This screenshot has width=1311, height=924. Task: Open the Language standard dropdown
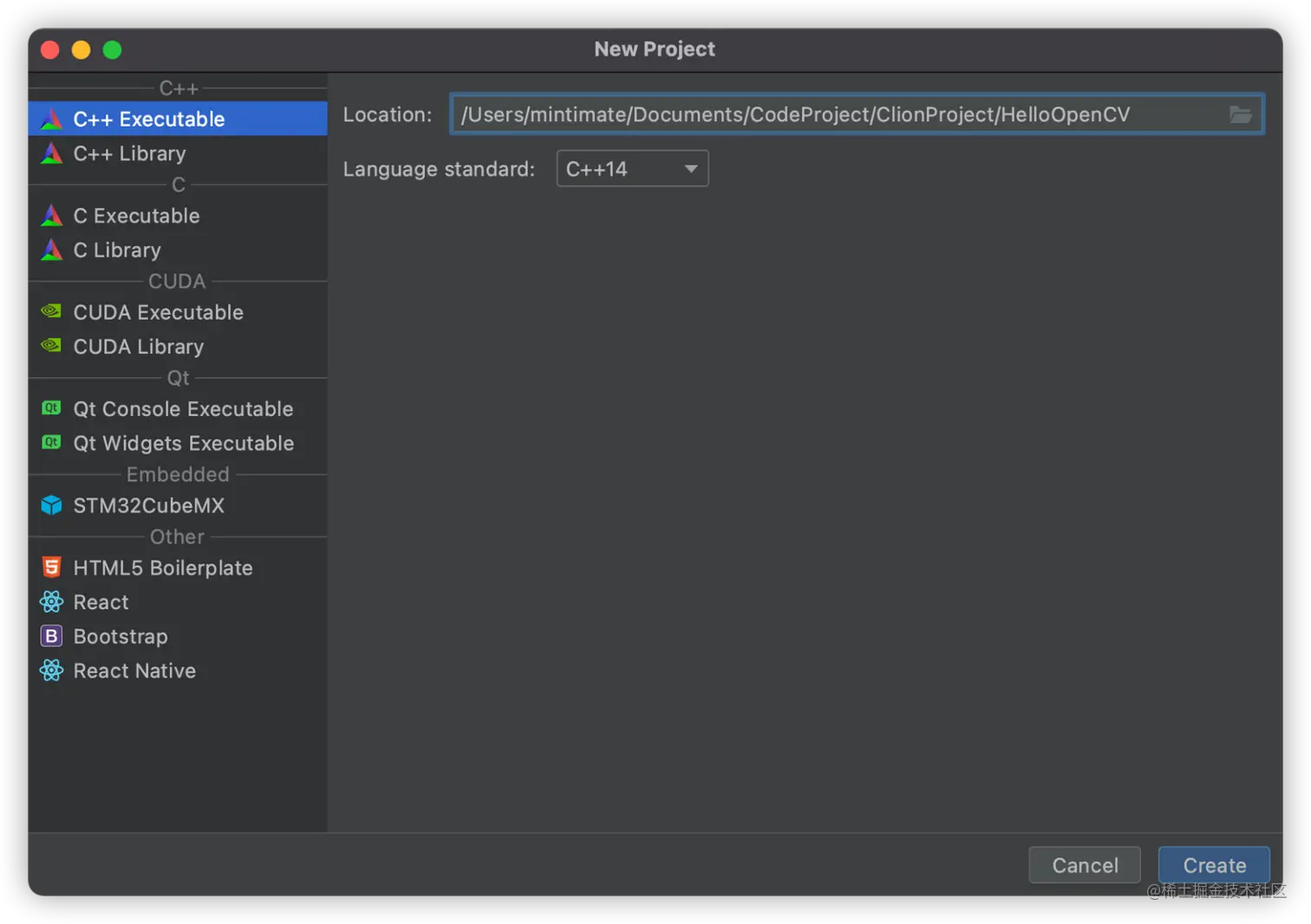(x=631, y=168)
